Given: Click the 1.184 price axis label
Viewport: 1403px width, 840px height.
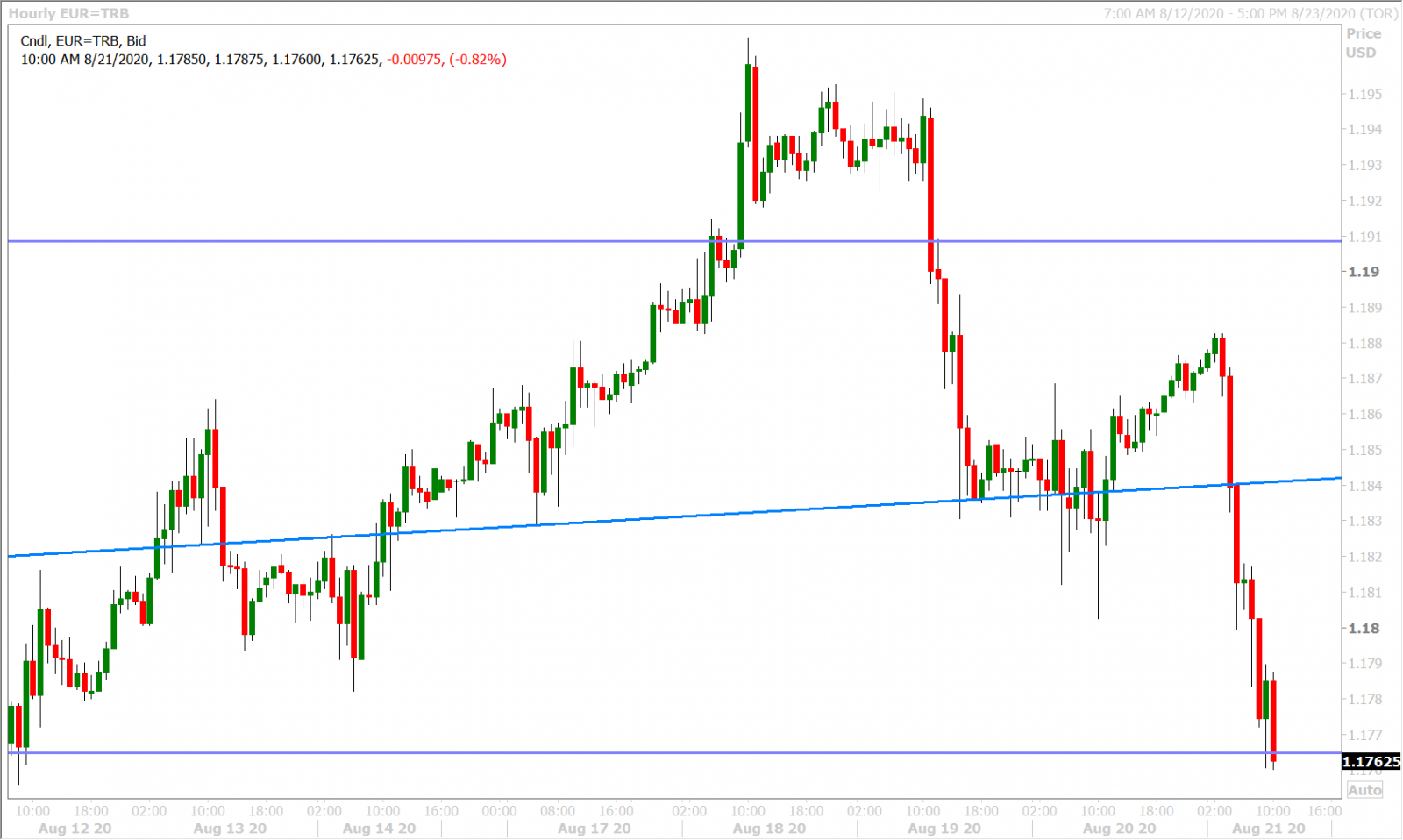Looking at the screenshot, I should 1365,486.
